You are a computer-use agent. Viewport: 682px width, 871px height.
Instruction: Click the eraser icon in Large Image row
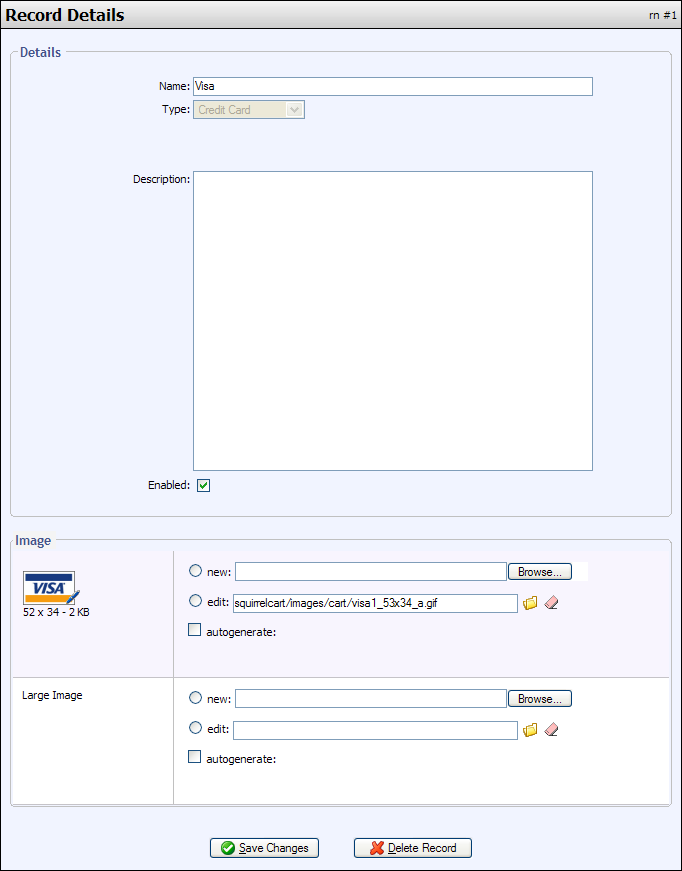coord(551,730)
